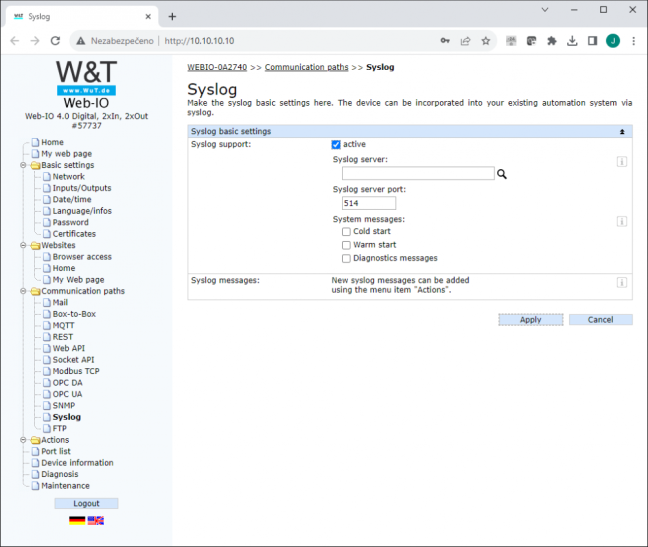Enable Diagnostics messages checkbox
Viewport: 648px width, 547px height.
tap(346, 259)
